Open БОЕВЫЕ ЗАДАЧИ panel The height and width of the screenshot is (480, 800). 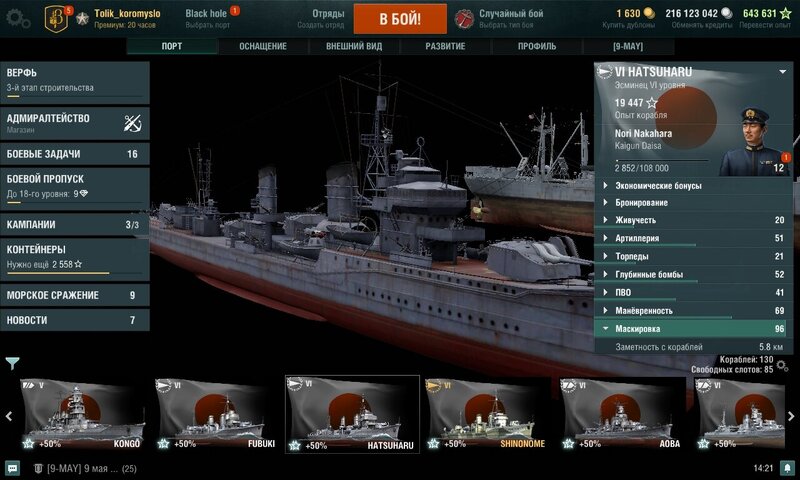[x=75, y=154]
